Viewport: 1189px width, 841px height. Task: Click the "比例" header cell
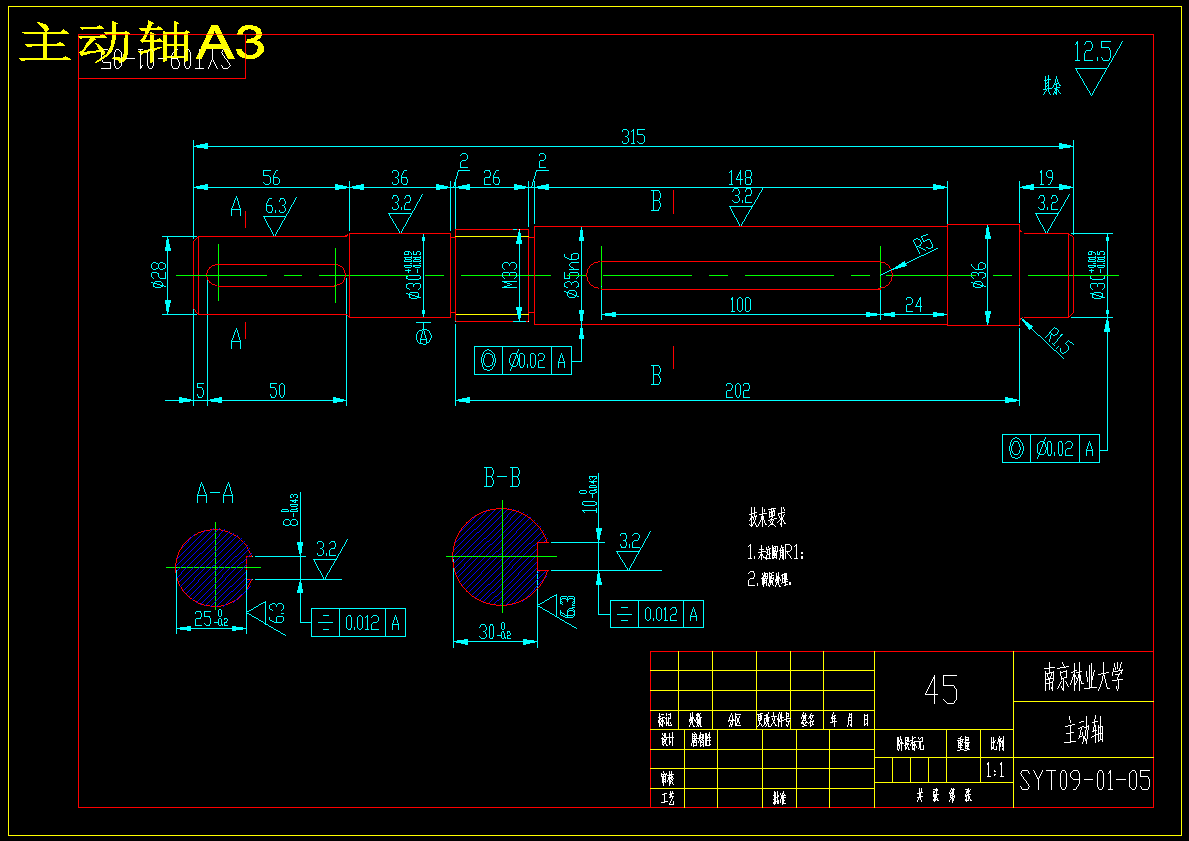click(x=996, y=745)
